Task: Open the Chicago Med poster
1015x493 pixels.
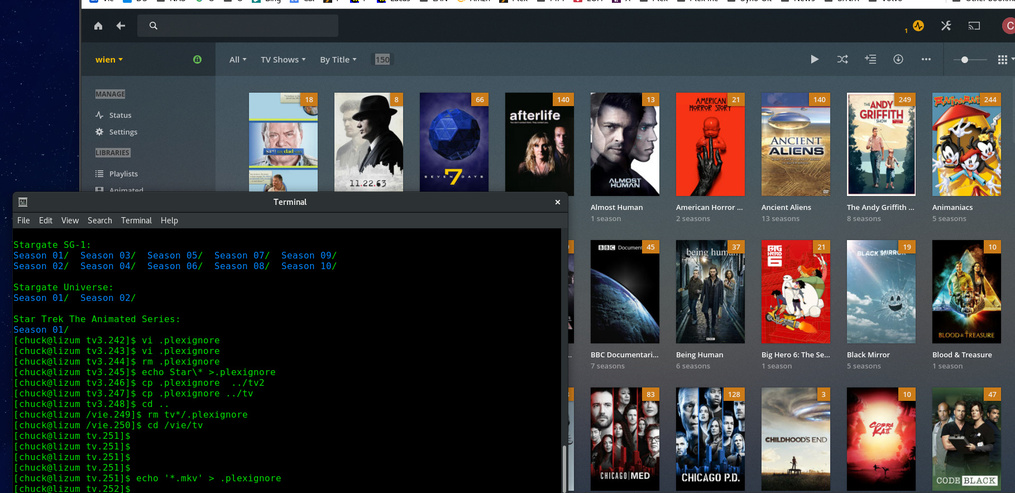Action: pos(625,439)
